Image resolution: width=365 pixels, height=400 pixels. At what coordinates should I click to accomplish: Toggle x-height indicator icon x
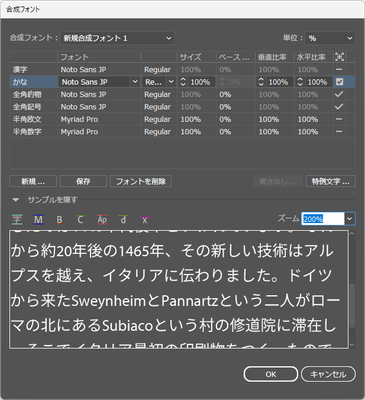(145, 219)
